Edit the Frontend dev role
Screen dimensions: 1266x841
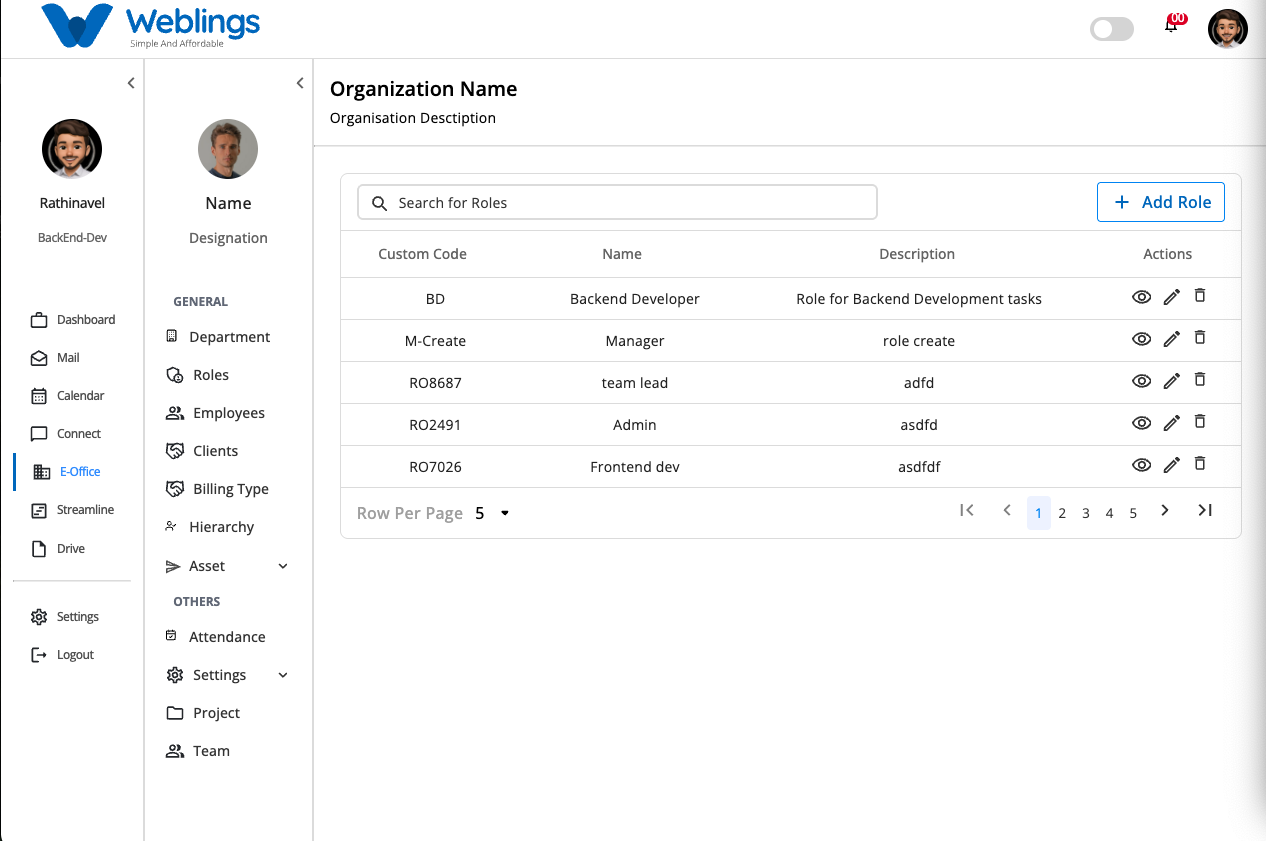tap(1172, 465)
